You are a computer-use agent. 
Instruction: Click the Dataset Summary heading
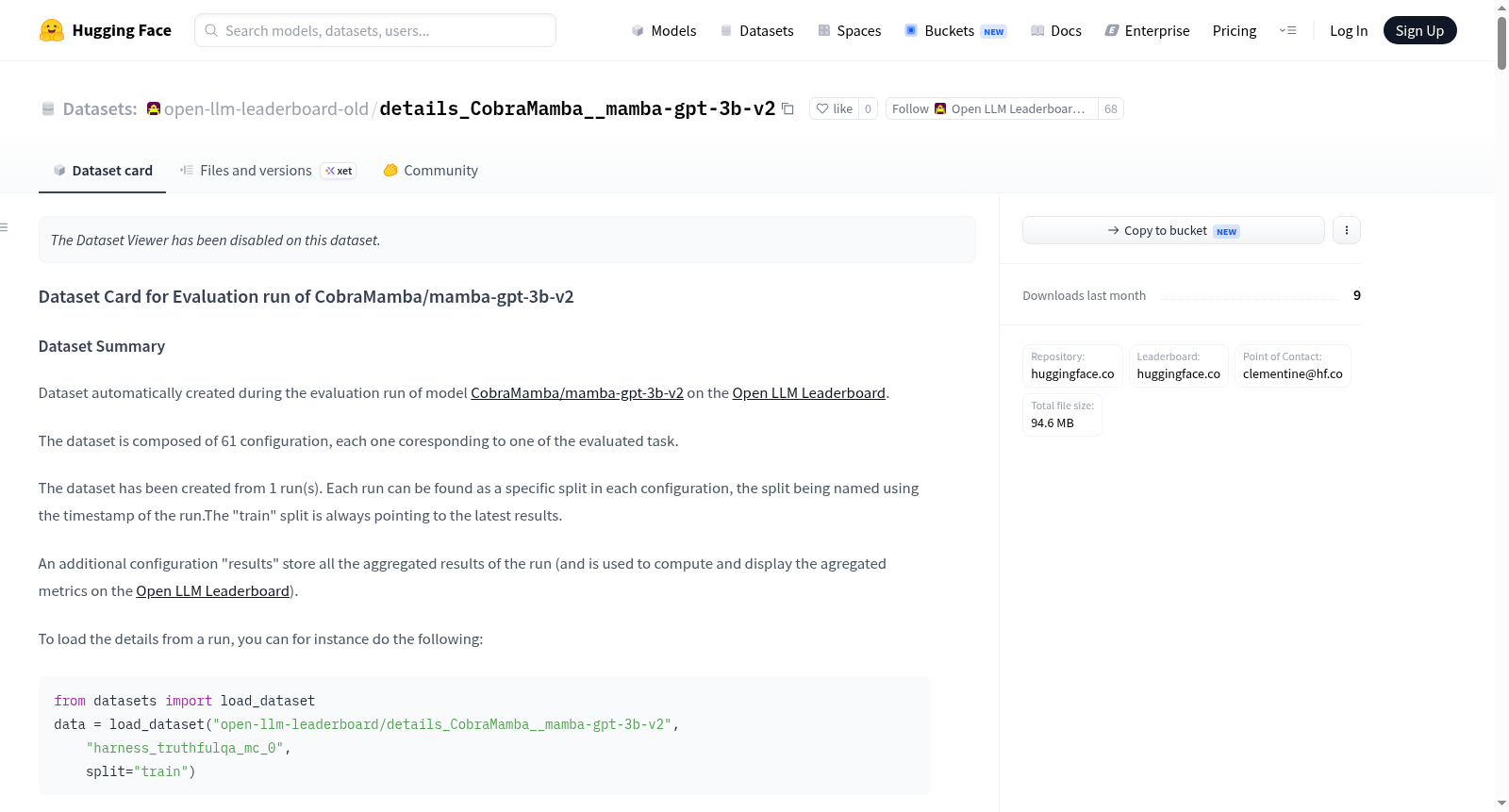102,346
